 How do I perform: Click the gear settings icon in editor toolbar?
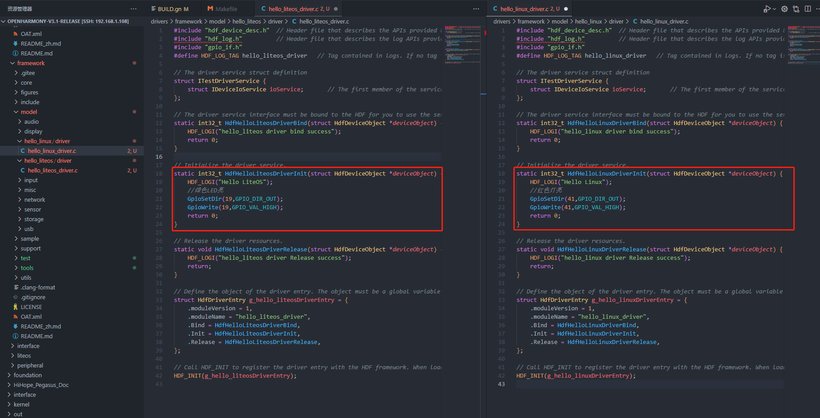point(784,9)
